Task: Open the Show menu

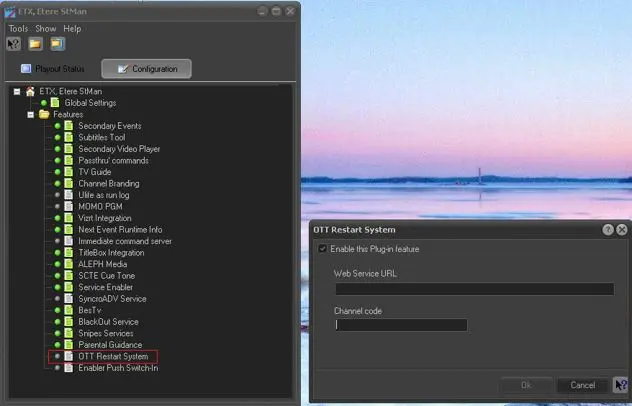Action: pos(46,28)
